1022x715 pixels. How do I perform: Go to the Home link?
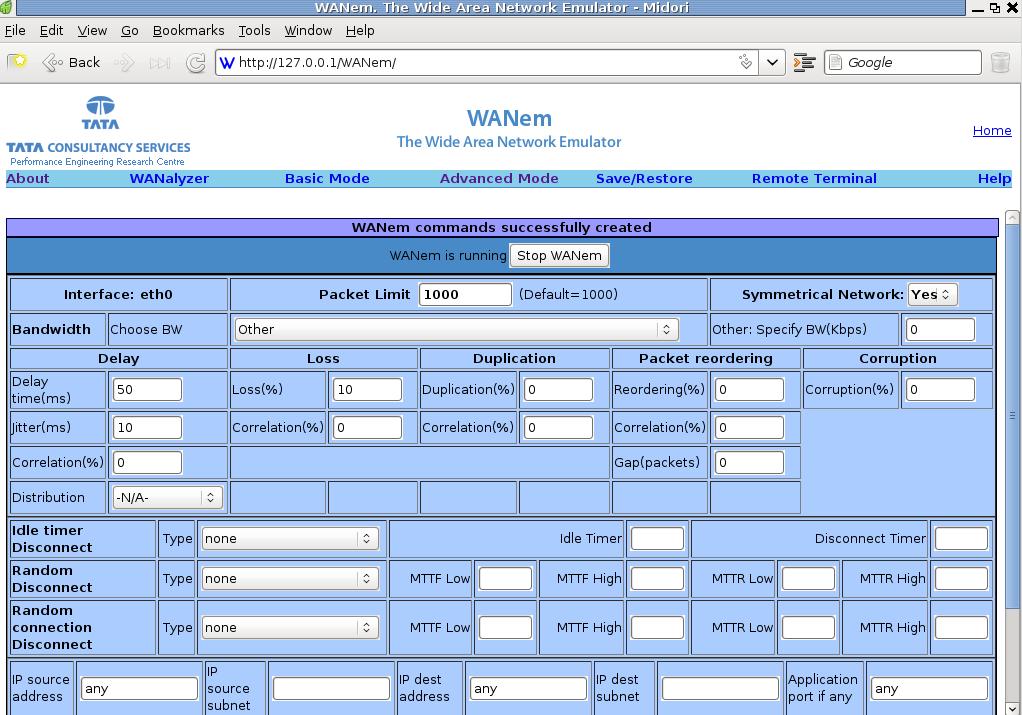(x=991, y=130)
